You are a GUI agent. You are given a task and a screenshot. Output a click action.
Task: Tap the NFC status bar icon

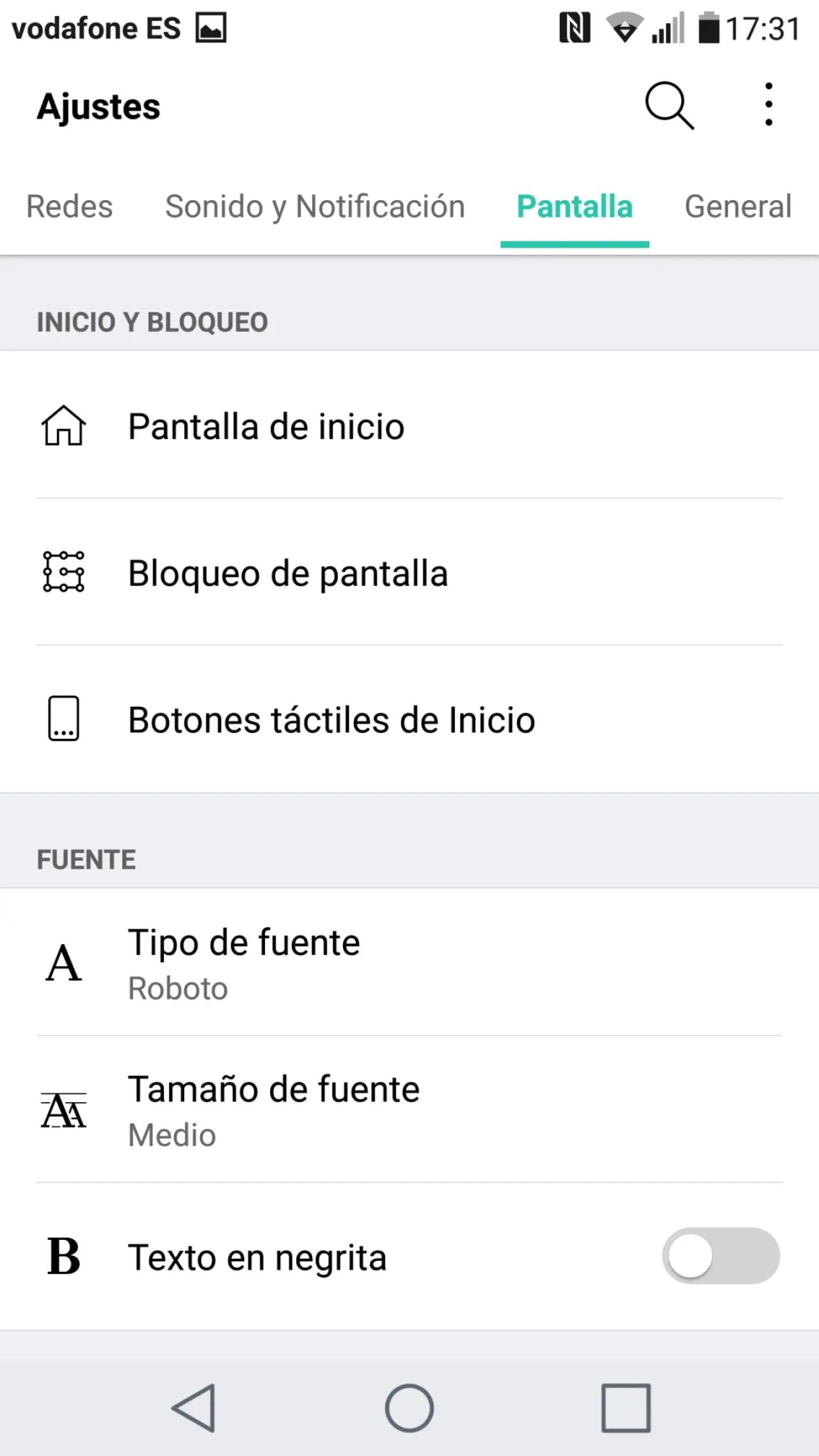click(x=574, y=29)
